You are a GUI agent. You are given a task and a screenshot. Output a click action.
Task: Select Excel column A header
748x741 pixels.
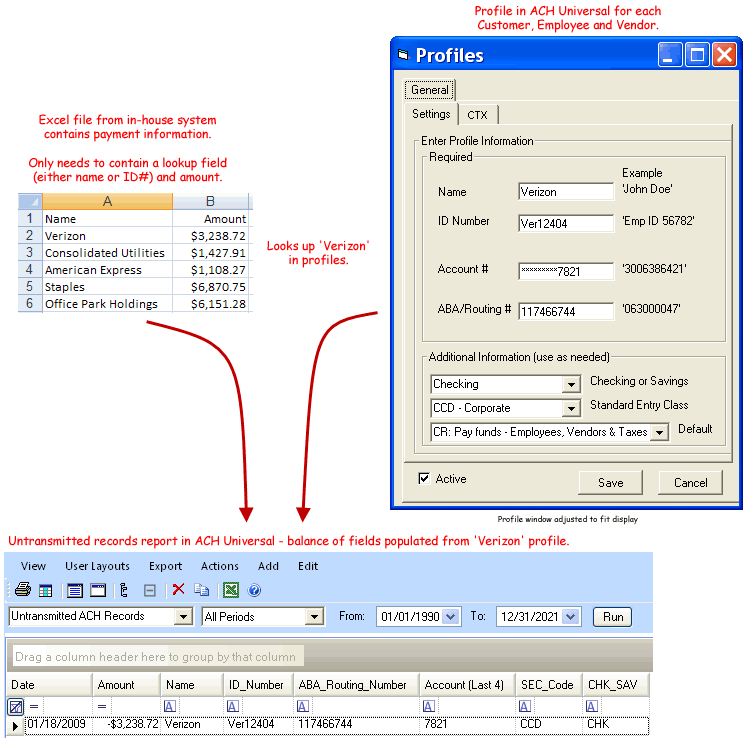[x=107, y=201]
